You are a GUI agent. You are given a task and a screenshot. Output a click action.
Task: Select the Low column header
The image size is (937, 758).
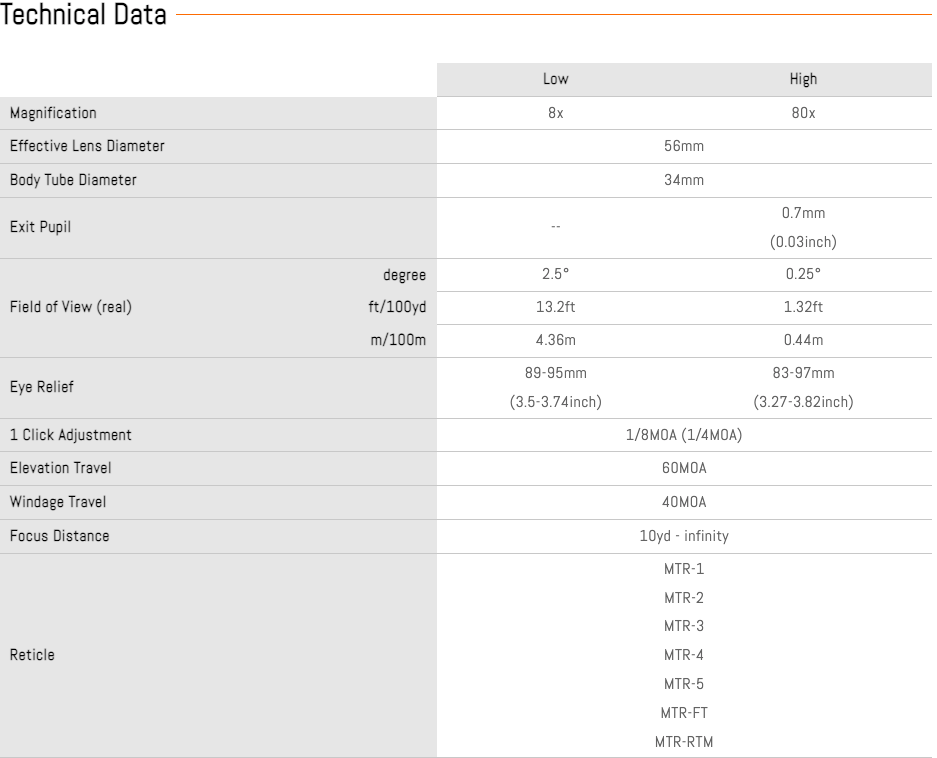tap(556, 80)
